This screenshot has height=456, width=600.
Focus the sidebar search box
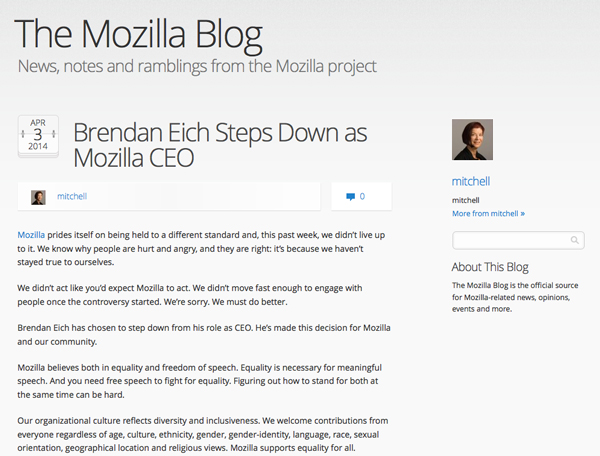[x=510, y=240]
